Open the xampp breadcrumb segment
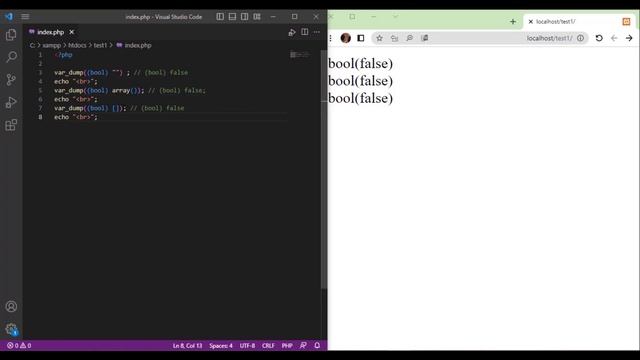Screen dimensions: 640x360 click(51, 45)
